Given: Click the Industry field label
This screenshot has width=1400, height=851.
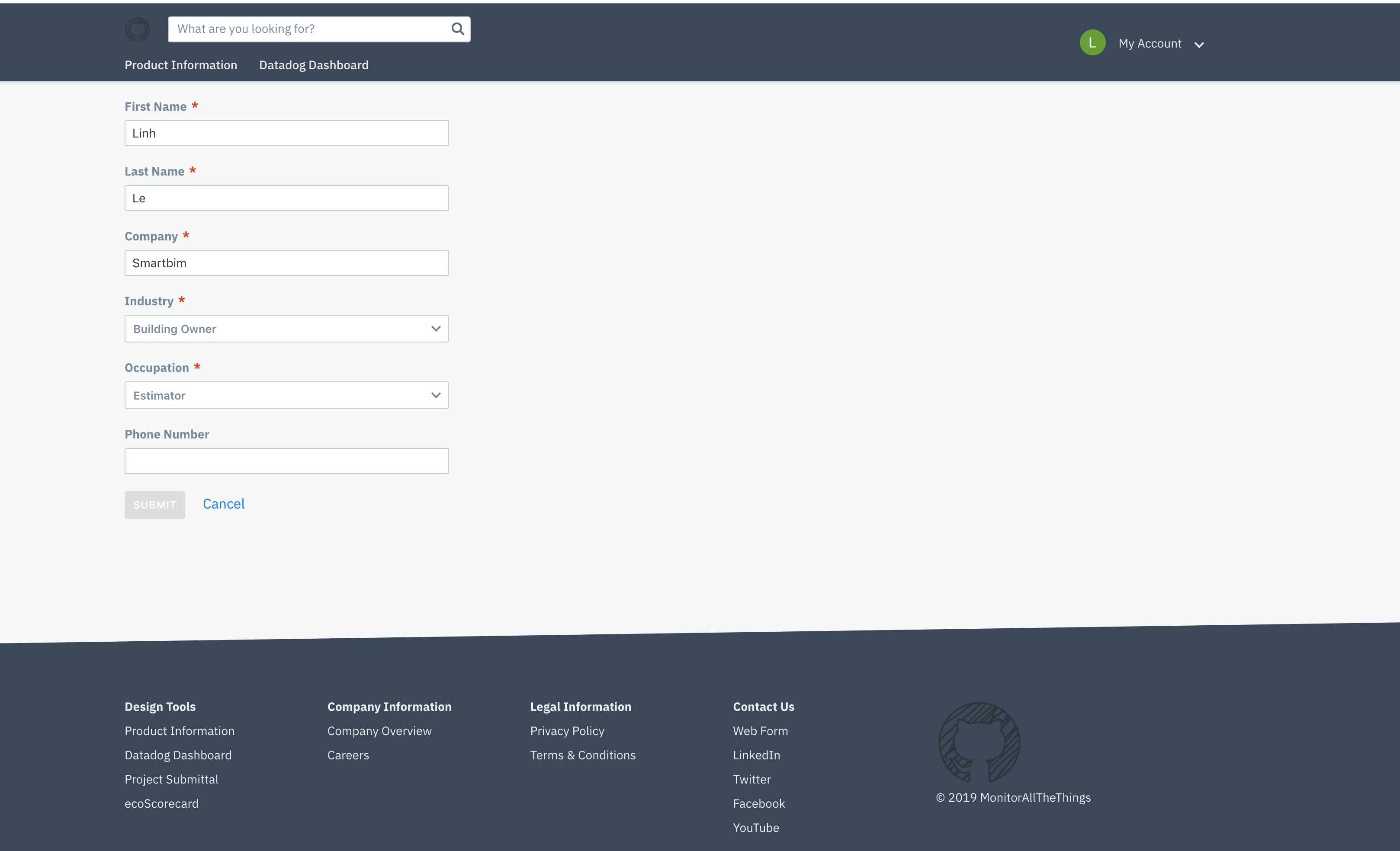Looking at the screenshot, I should 149,301.
